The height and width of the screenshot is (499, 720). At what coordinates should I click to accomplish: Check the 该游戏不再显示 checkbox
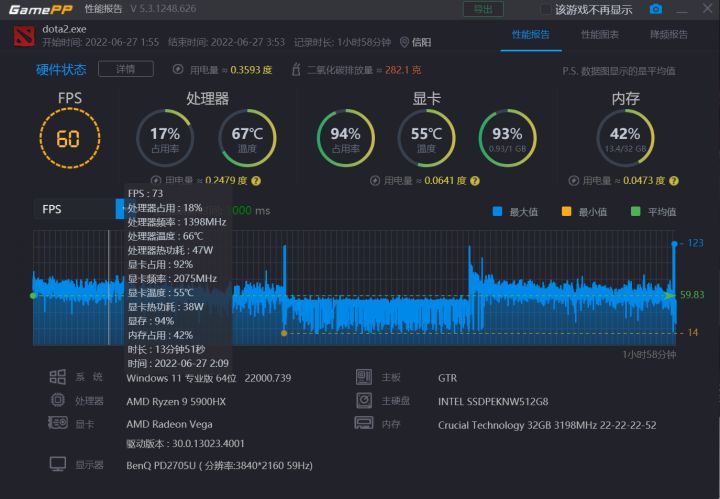tap(546, 10)
